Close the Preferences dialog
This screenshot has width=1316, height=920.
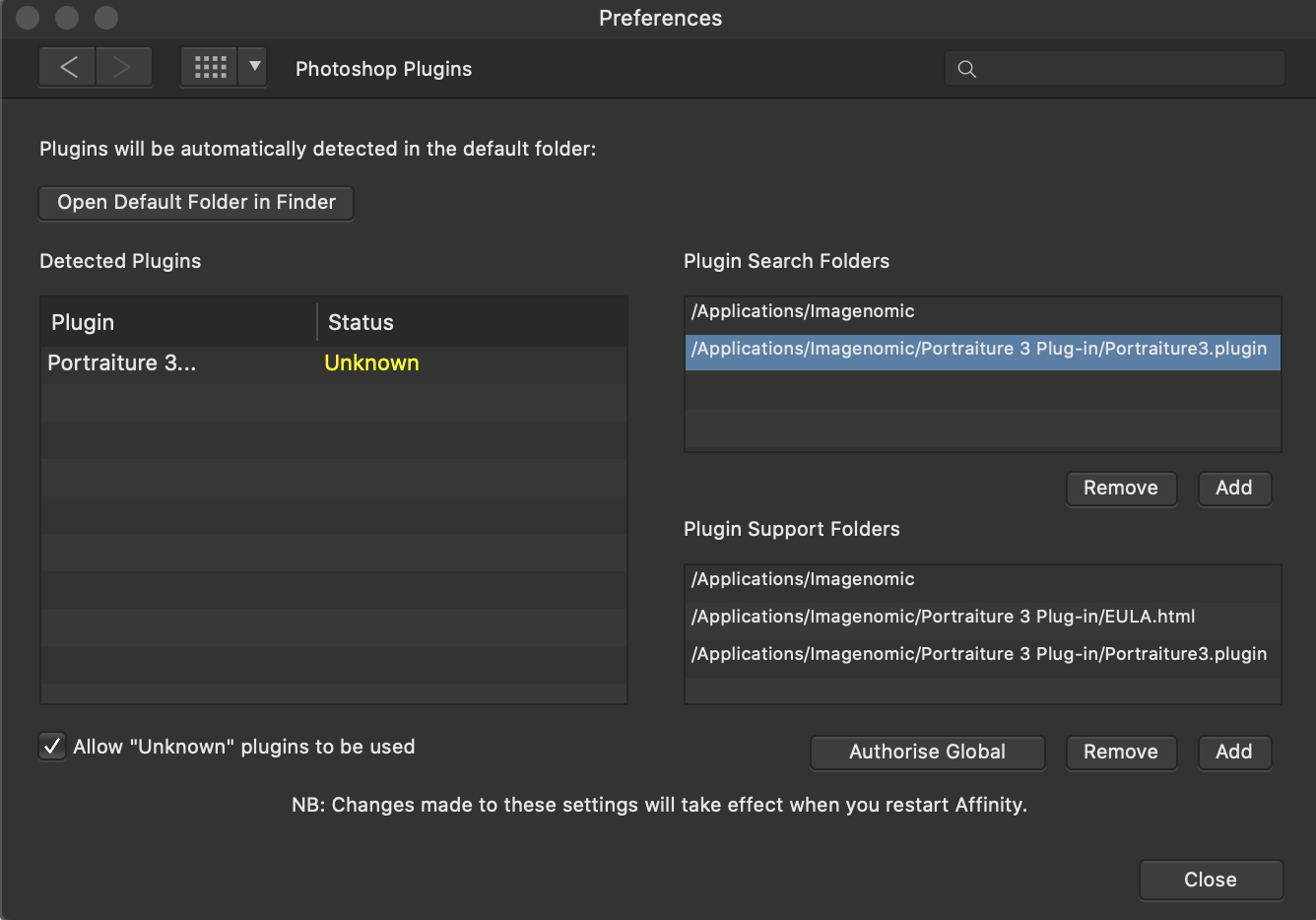1210,881
